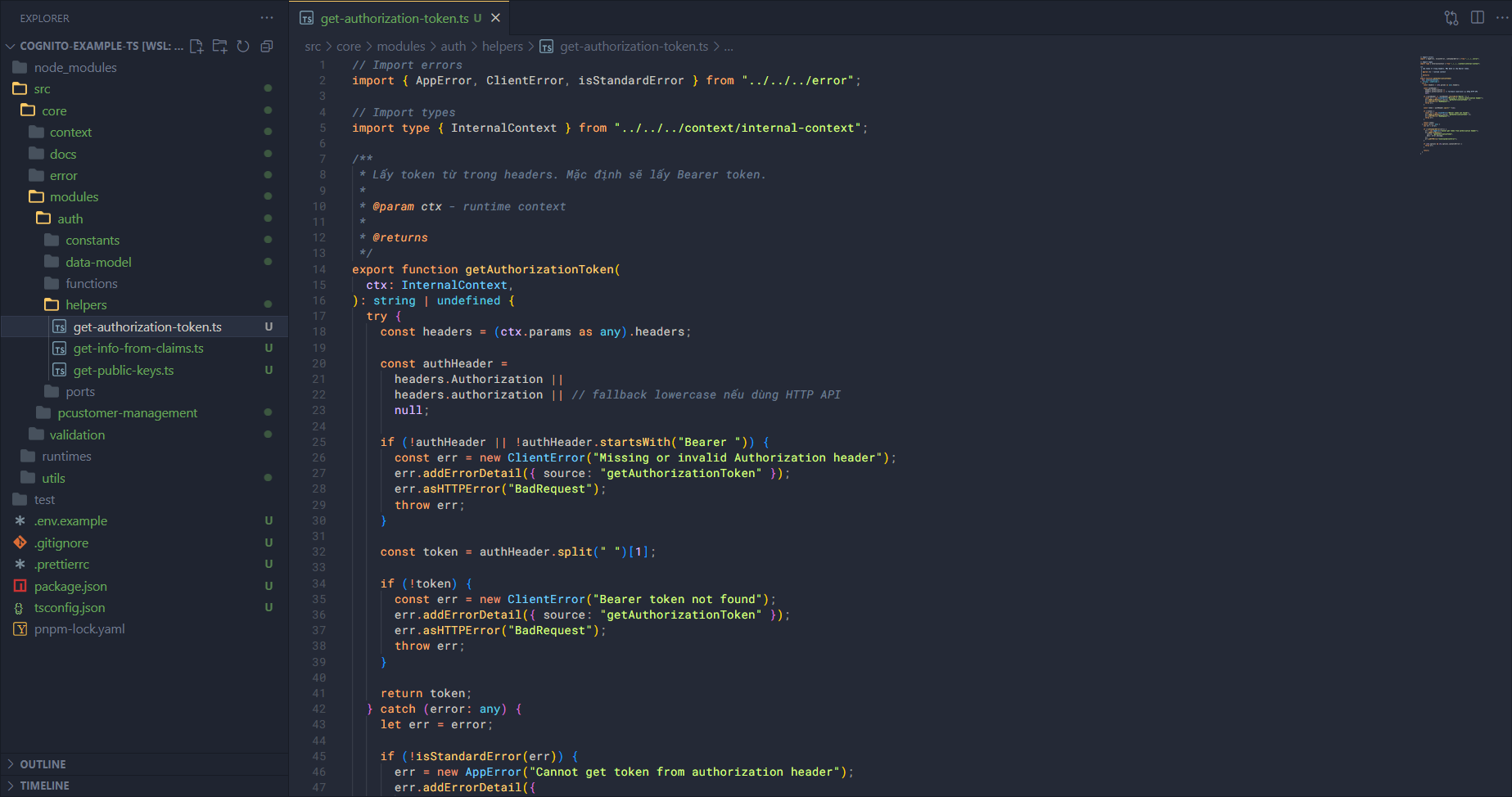Expand the pcustomer-management folder

point(127,413)
